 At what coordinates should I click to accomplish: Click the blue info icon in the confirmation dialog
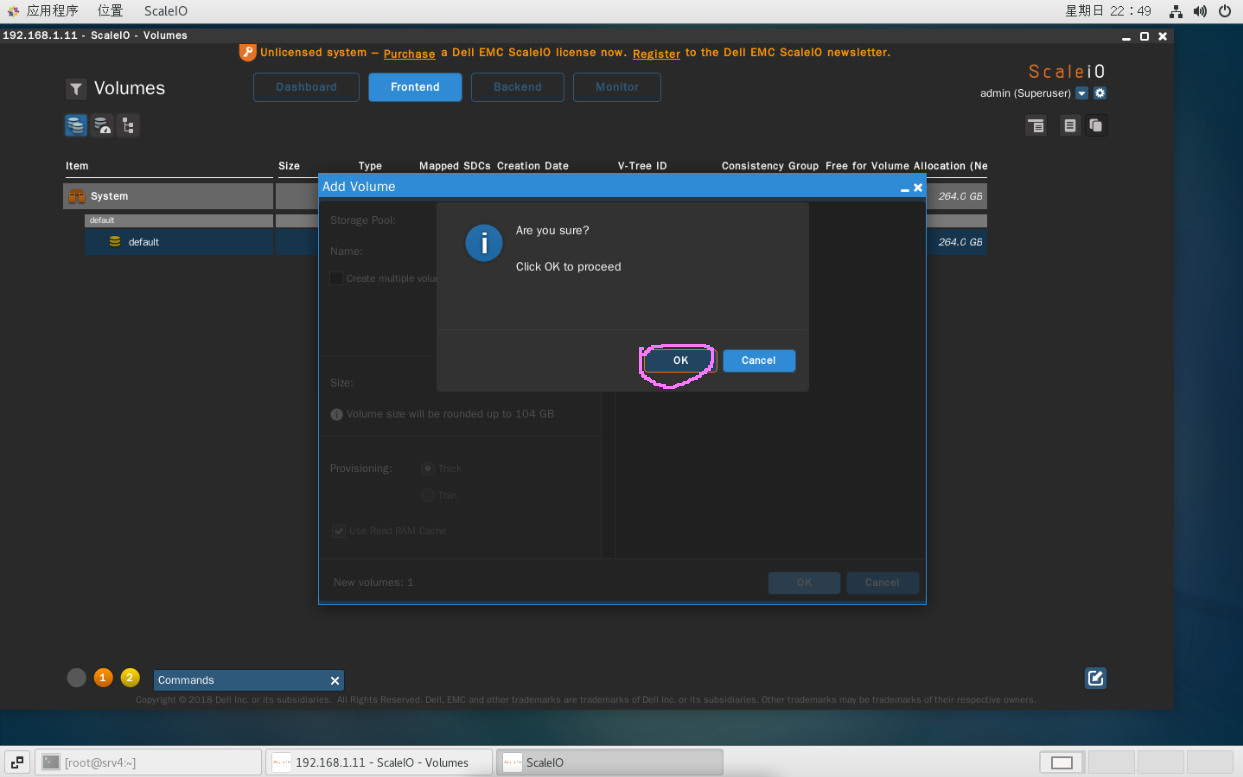tap(484, 242)
